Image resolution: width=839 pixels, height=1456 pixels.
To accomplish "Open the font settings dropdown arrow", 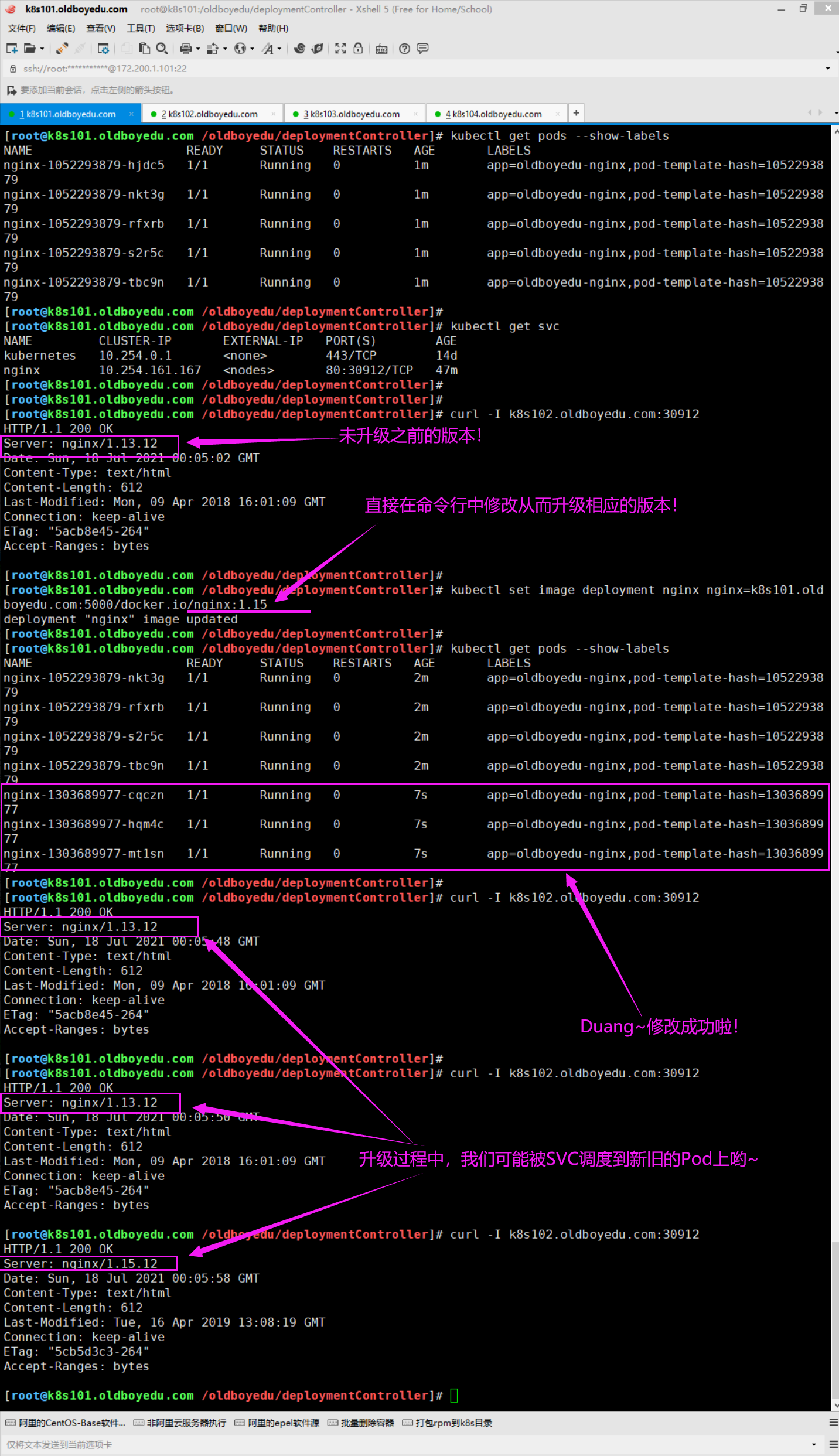I will pos(279,49).
